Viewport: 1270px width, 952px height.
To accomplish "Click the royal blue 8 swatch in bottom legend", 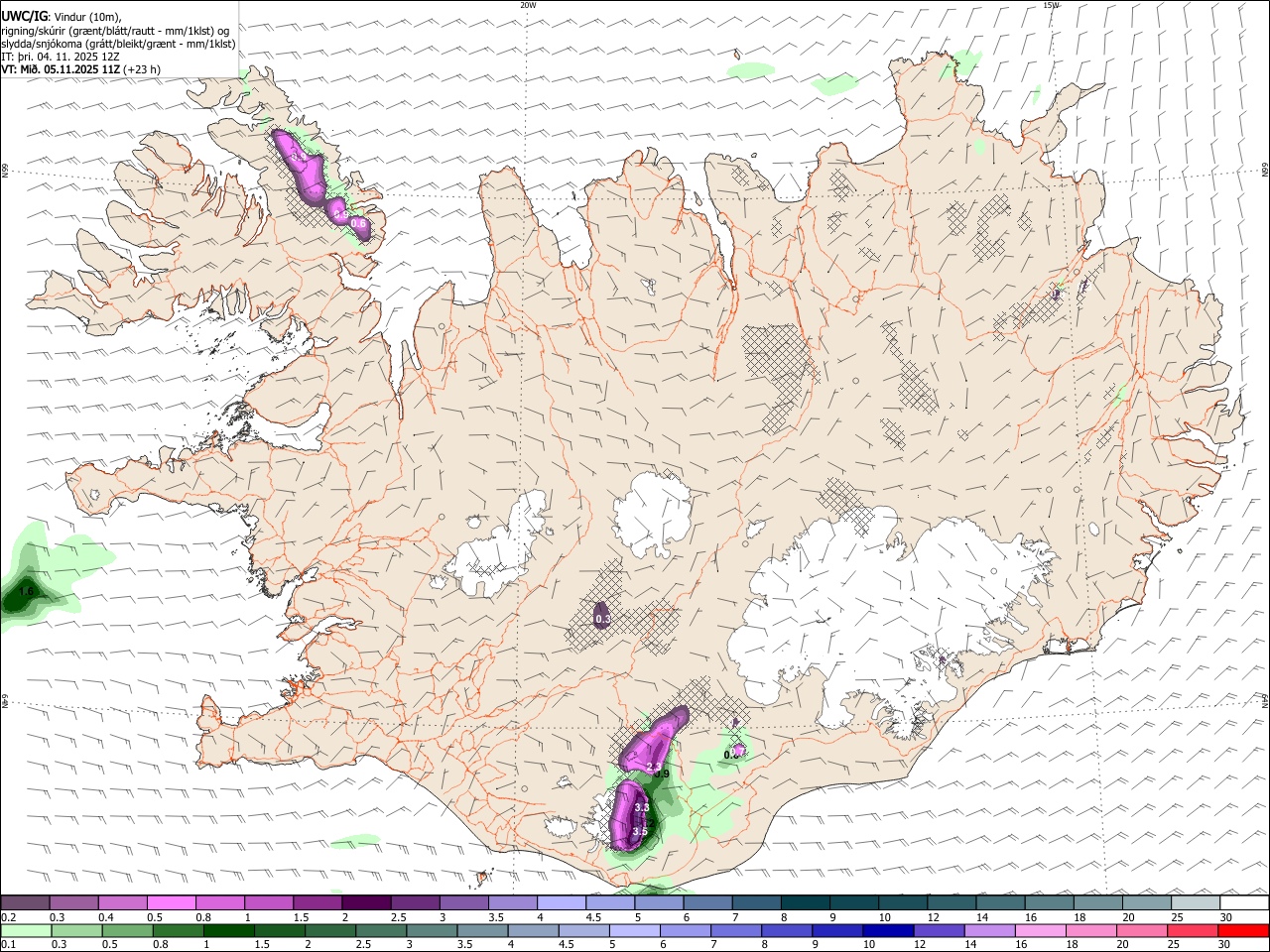I will [x=788, y=930].
